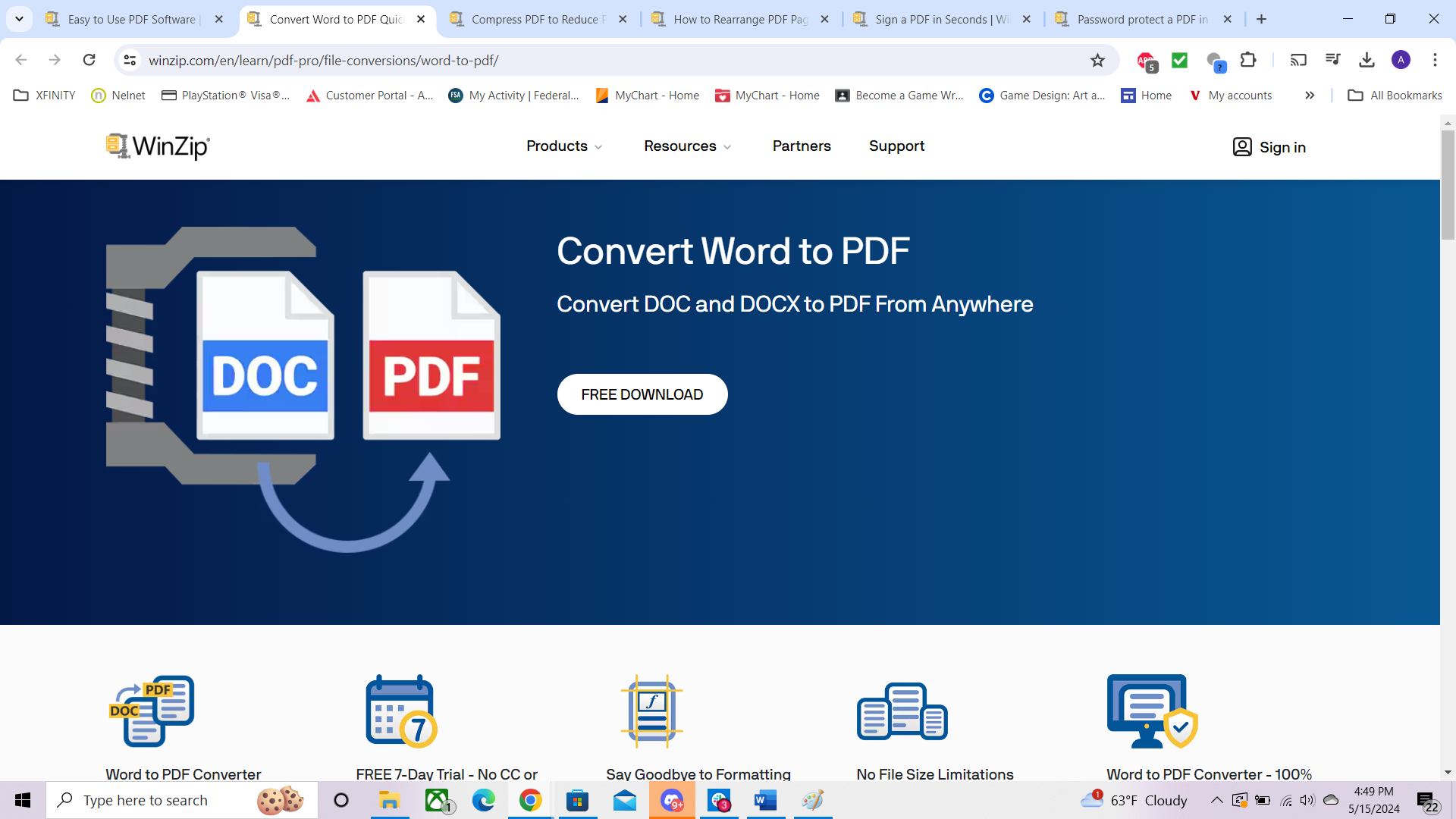This screenshot has width=1456, height=819.
Task: Click the volume speaker tray icon
Action: [x=1307, y=800]
